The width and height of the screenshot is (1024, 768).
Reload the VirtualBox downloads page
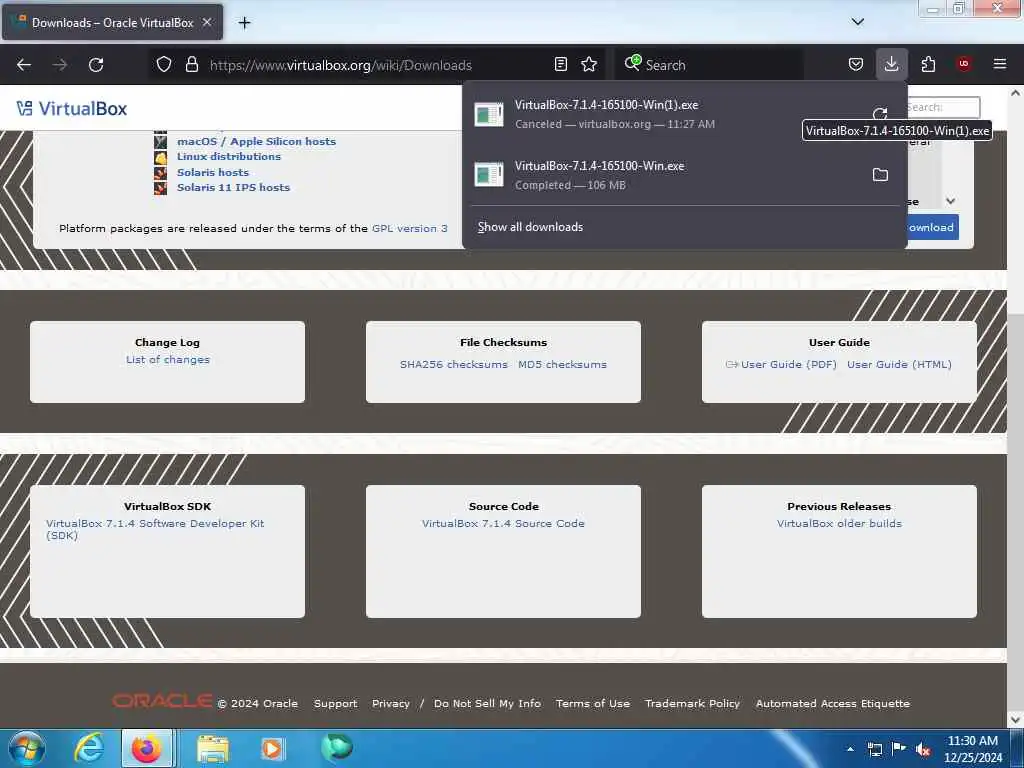pyautogui.click(x=96, y=65)
